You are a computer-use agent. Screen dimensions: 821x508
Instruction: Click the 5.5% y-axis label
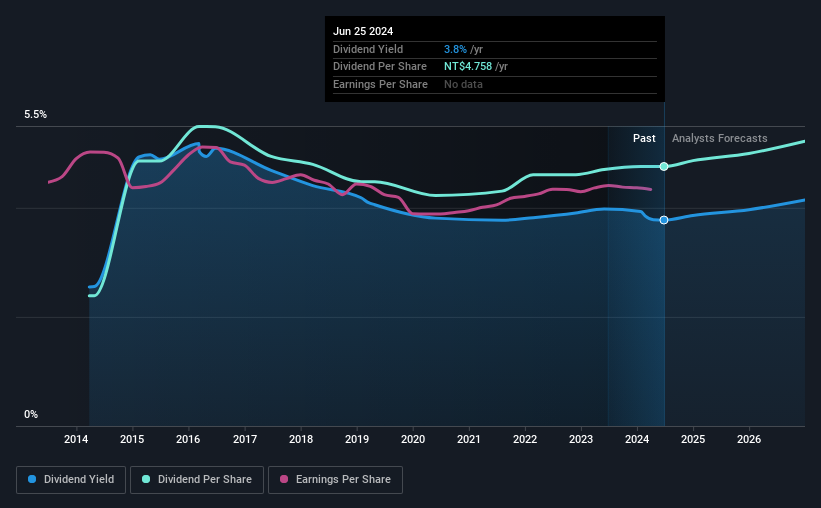[x=35, y=115]
